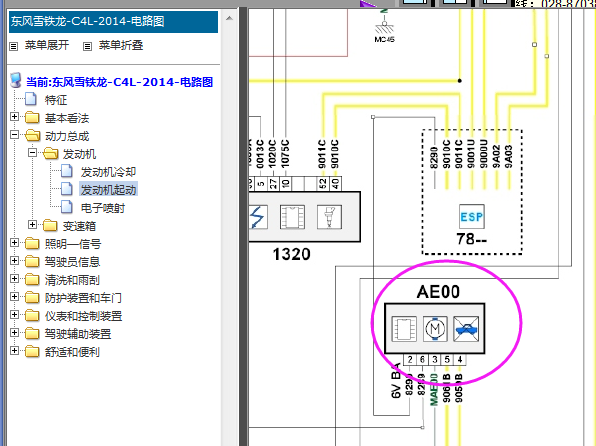Screen dimensions: 596x446
Task: Click the lightning spark icon in module 1320
Action: pos(258,217)
